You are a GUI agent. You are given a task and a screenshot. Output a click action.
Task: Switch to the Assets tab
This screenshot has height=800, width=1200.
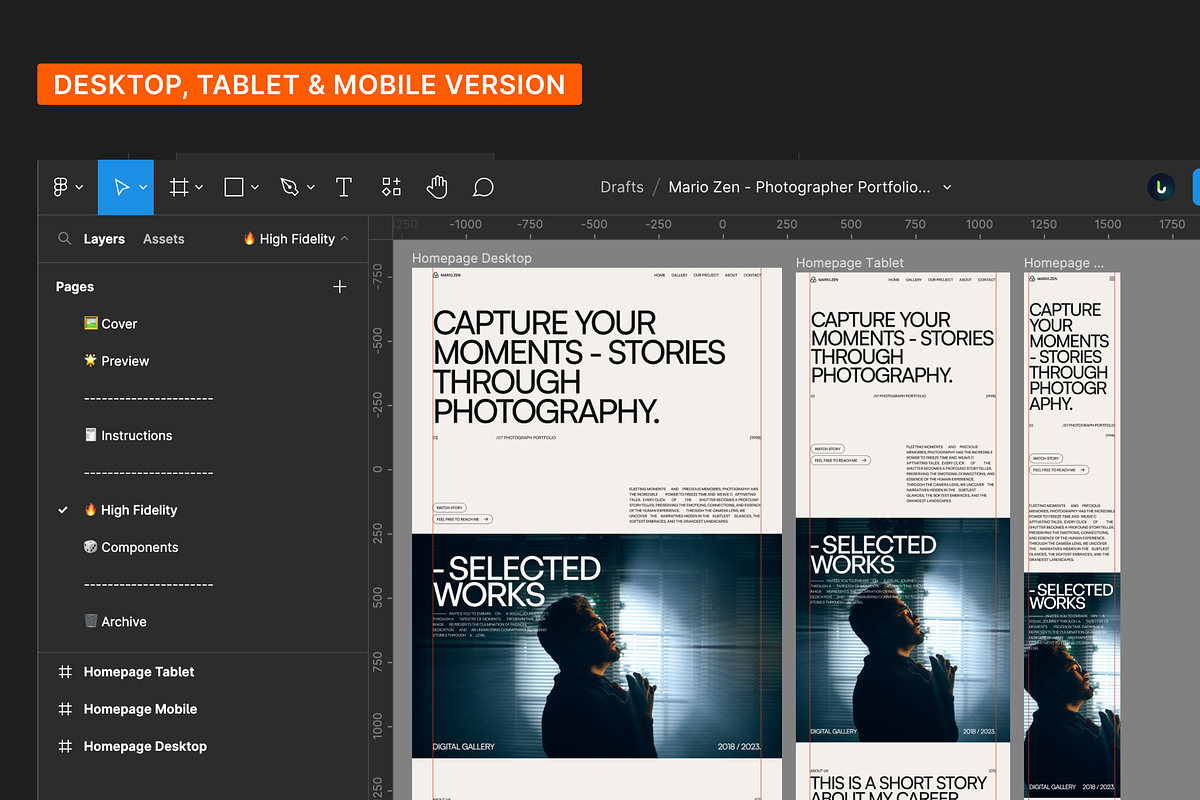point(164,239)
